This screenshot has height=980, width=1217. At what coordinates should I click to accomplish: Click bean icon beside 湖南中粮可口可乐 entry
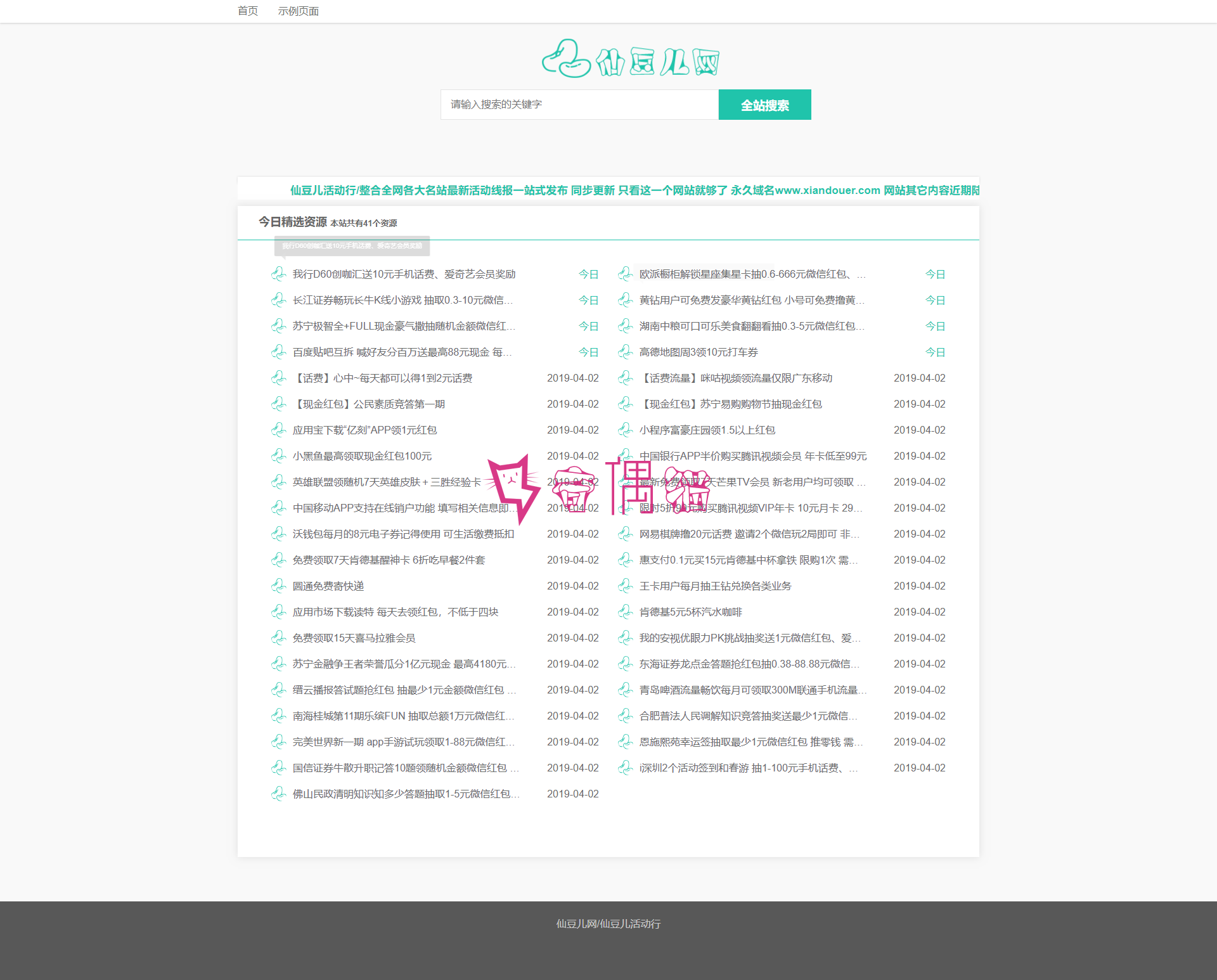click(x=626, y=326)
